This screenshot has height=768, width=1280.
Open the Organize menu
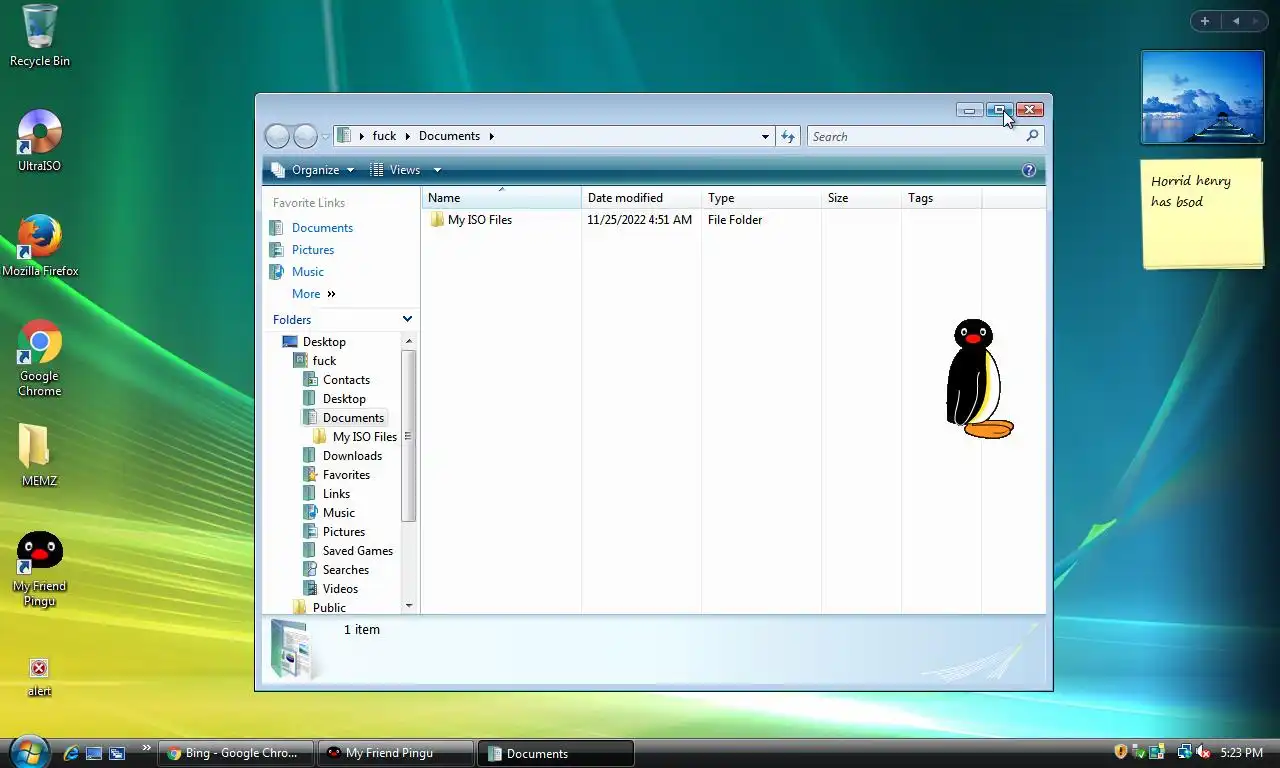pos(313,170)
